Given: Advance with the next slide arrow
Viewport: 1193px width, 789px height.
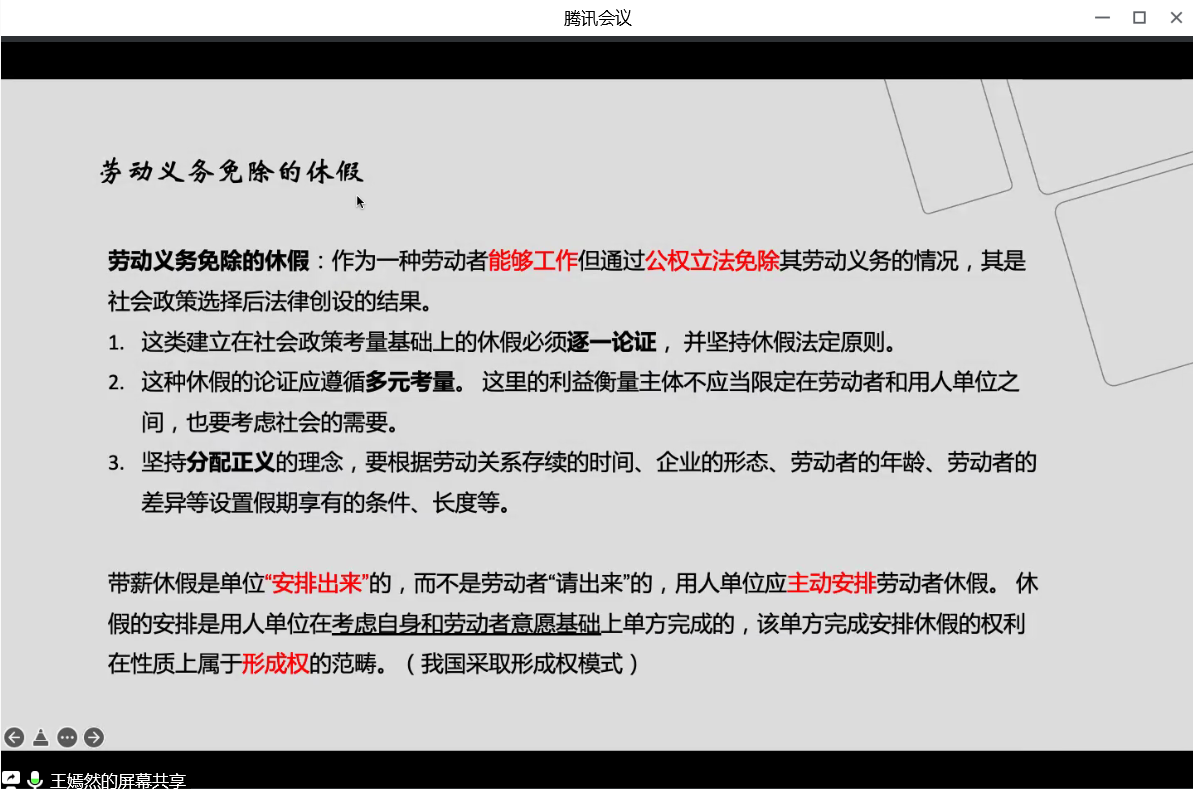Looking at the screenshot, I should pyautogui.click(x=94, y=738).
